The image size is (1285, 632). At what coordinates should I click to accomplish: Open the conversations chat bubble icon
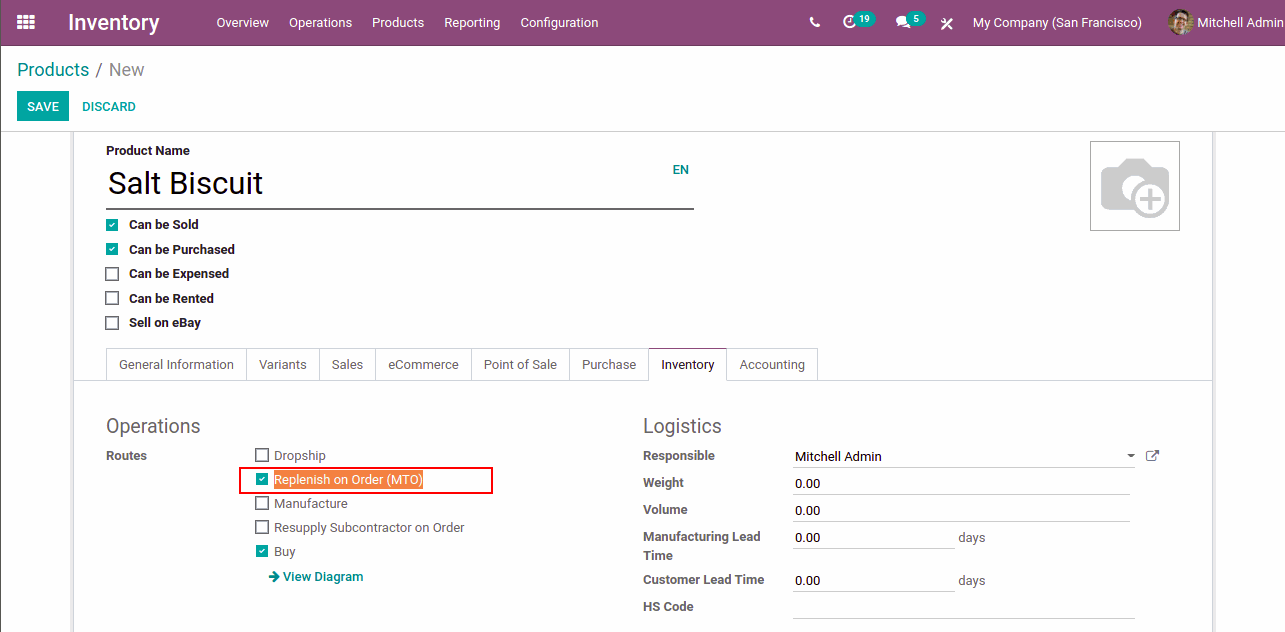point(903,22)
